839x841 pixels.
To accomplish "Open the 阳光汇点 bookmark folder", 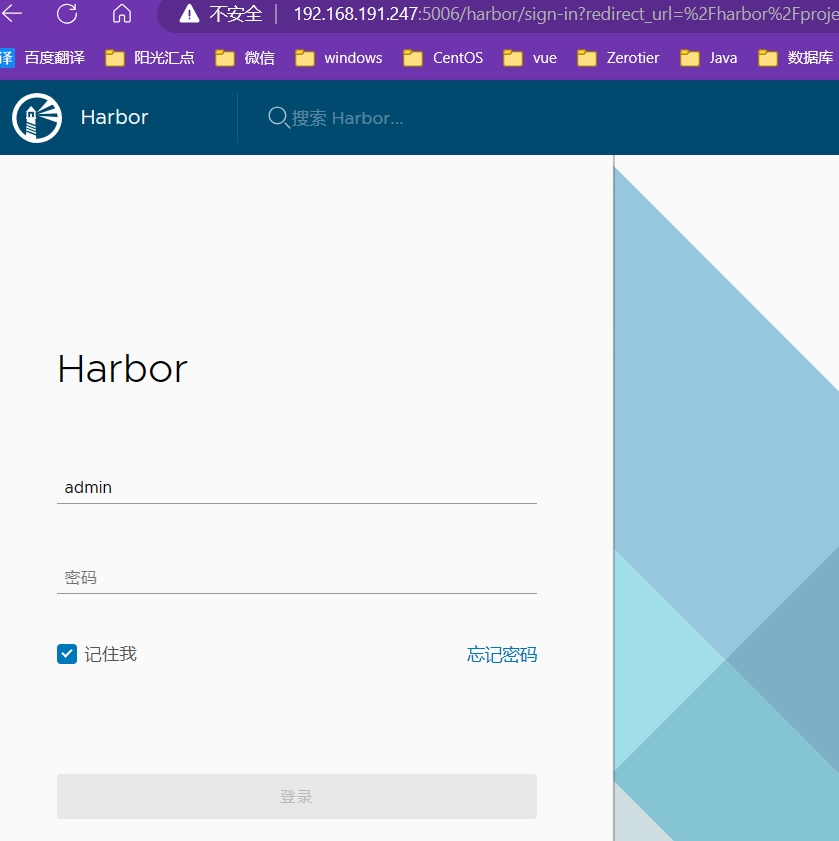I will pyautogui.click(x=150, y=57).
